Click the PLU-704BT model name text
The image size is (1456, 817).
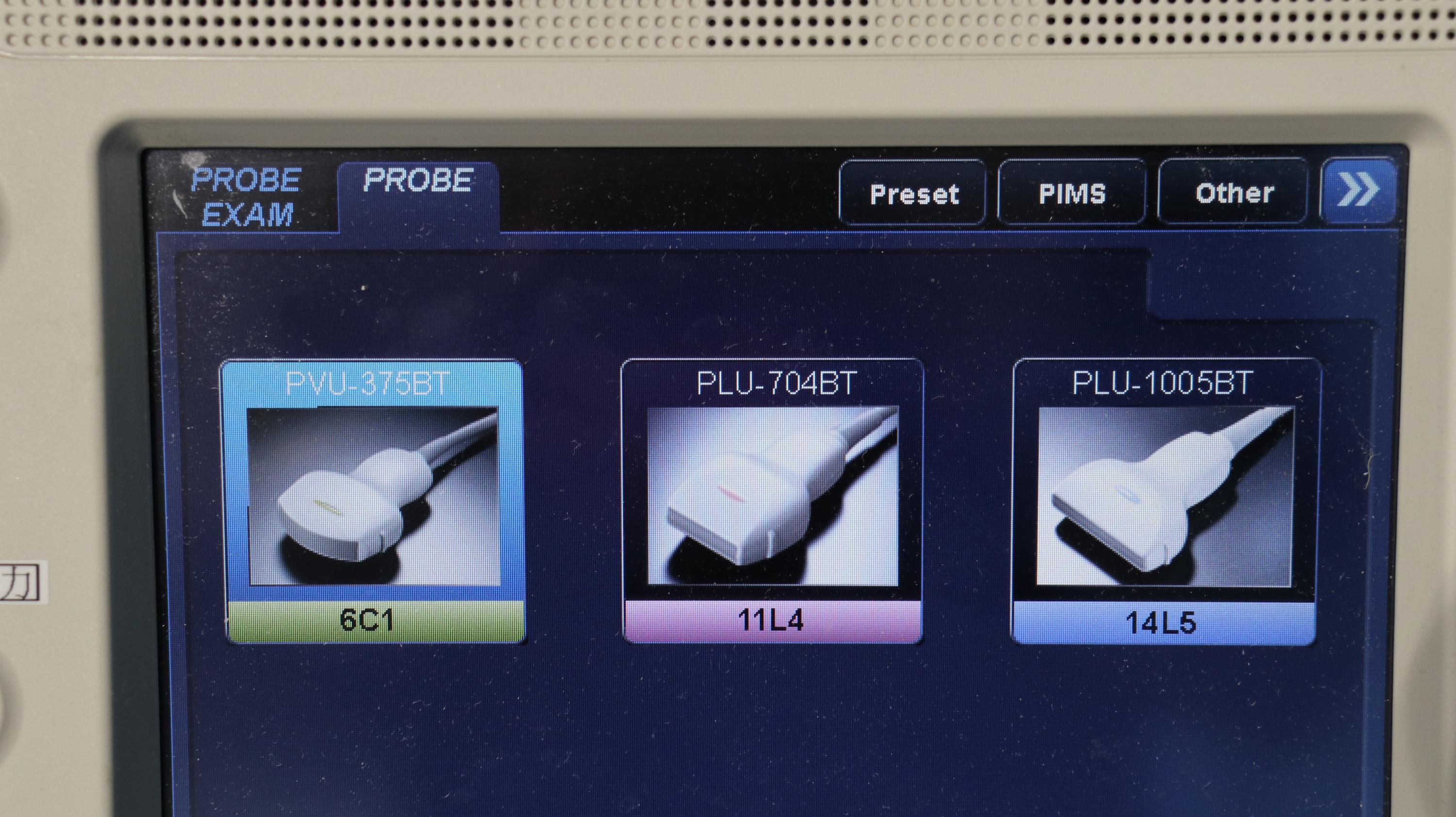pyautogui.click(x=776, y=382)
